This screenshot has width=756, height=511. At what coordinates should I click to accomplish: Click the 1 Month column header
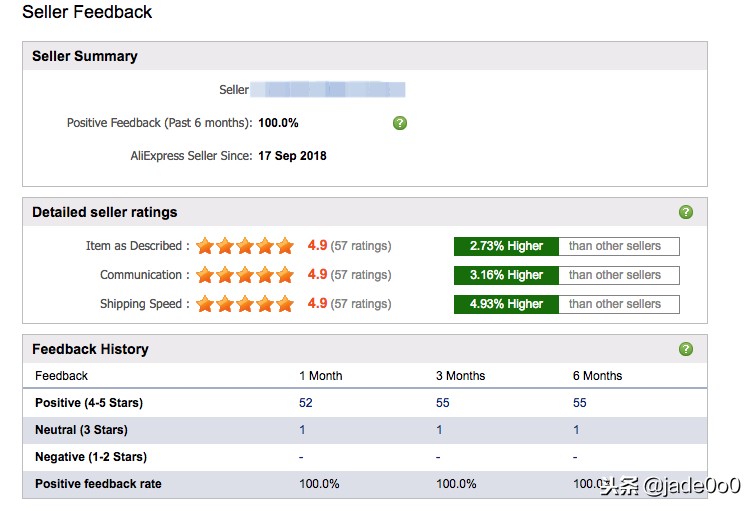pyautogui.click(x=320, y=376)
